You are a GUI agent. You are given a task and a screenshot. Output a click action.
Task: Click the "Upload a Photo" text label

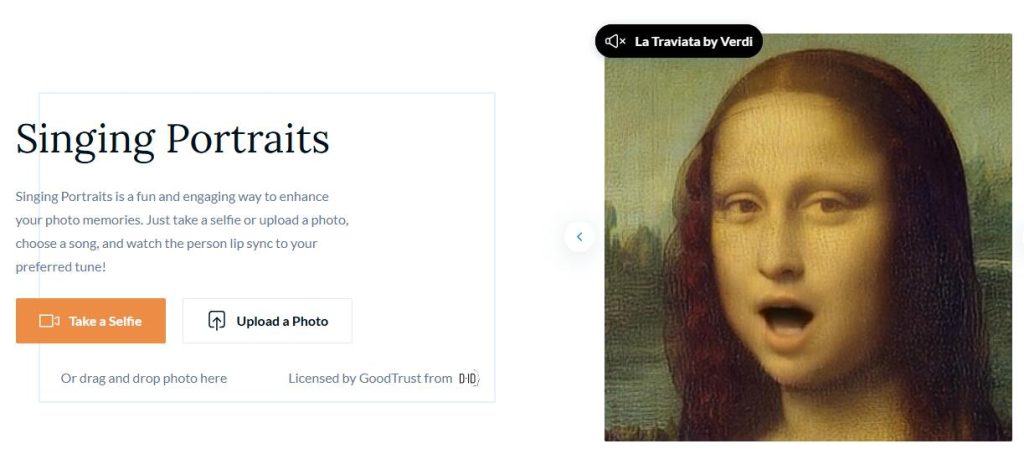282,321
